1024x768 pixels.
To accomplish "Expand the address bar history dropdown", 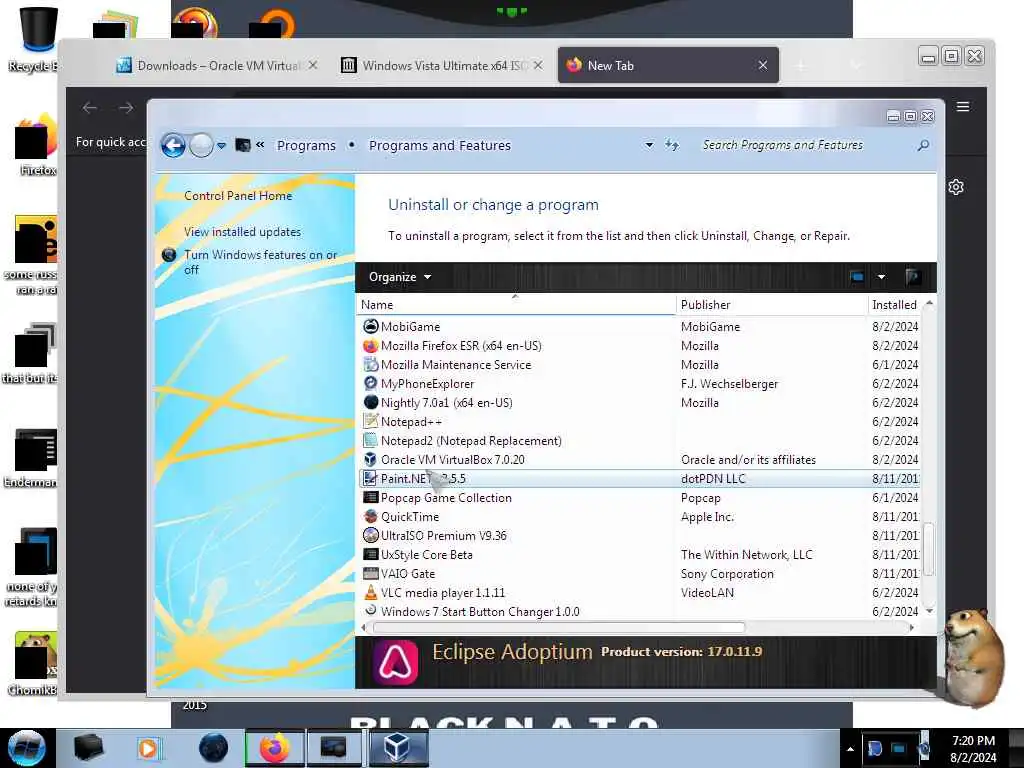I will (648, 145).
